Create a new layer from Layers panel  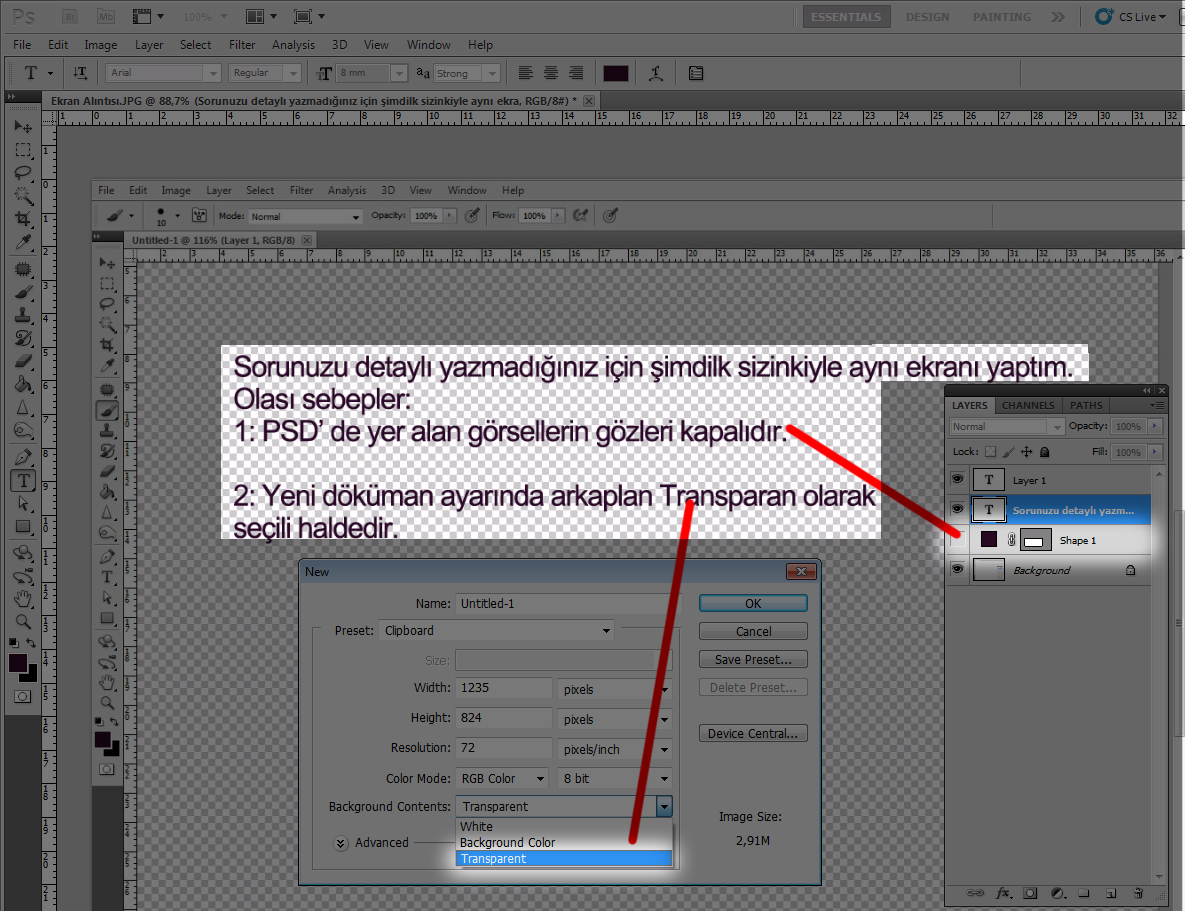[1110, 892]
